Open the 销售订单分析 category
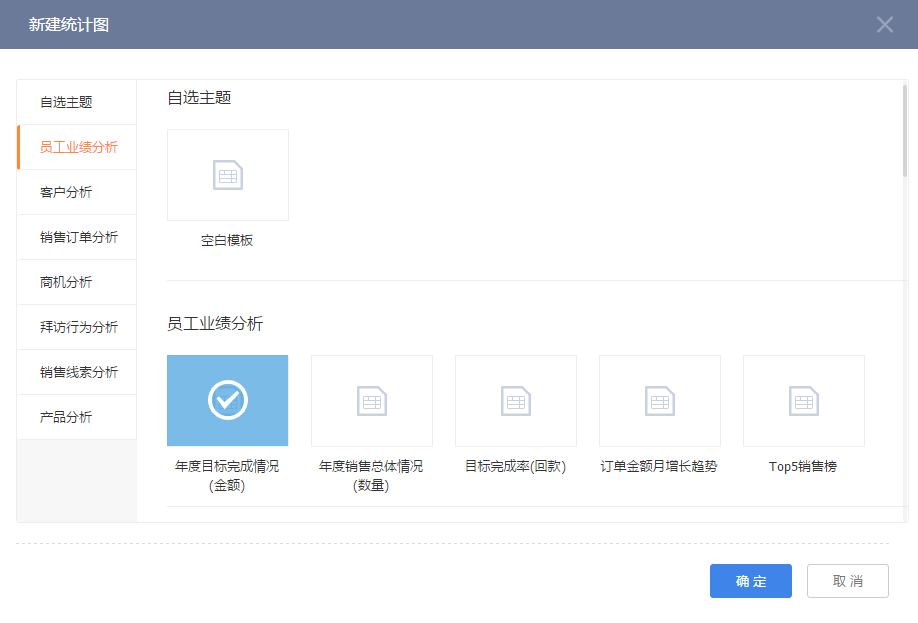Image resolution: width=918 pixels, height=623 pixels. [x=75, y=237]
